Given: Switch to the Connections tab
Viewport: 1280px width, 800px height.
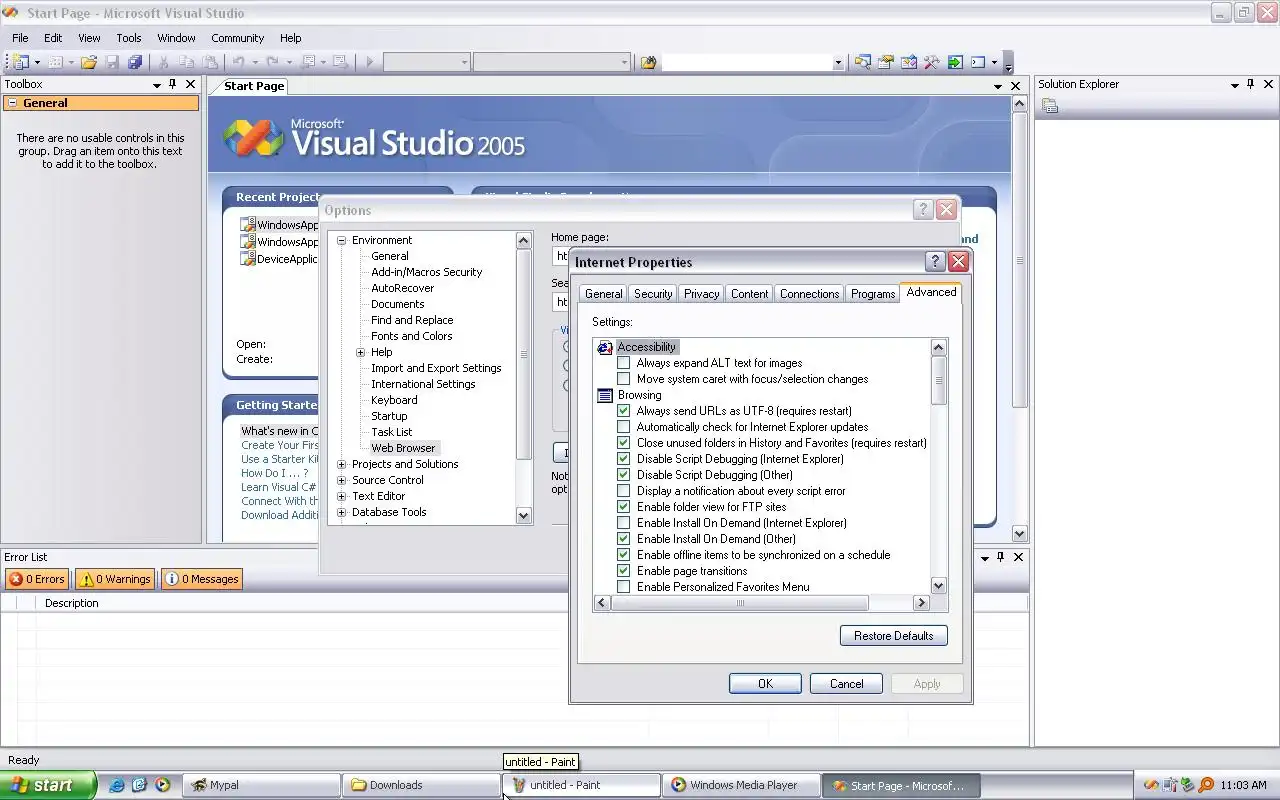Looking at the screenshot, I should coord(809,293).
